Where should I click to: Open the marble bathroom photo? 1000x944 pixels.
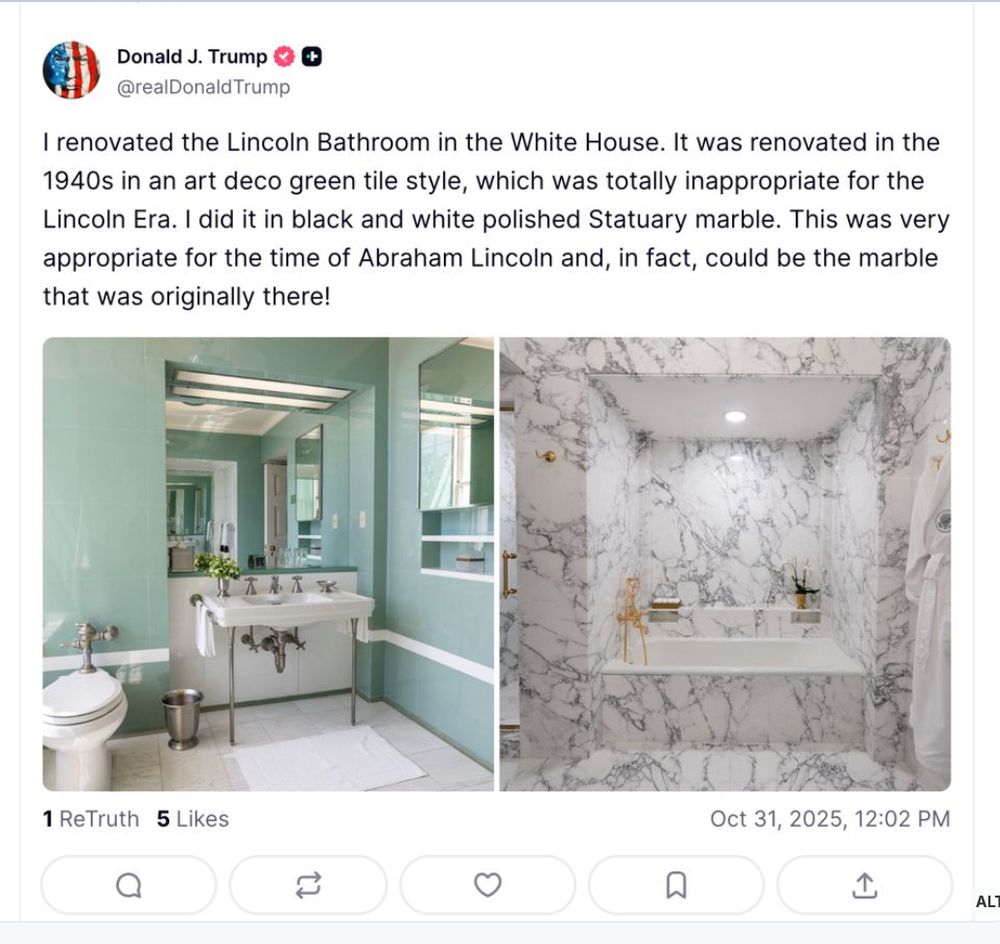pos(725,564)
